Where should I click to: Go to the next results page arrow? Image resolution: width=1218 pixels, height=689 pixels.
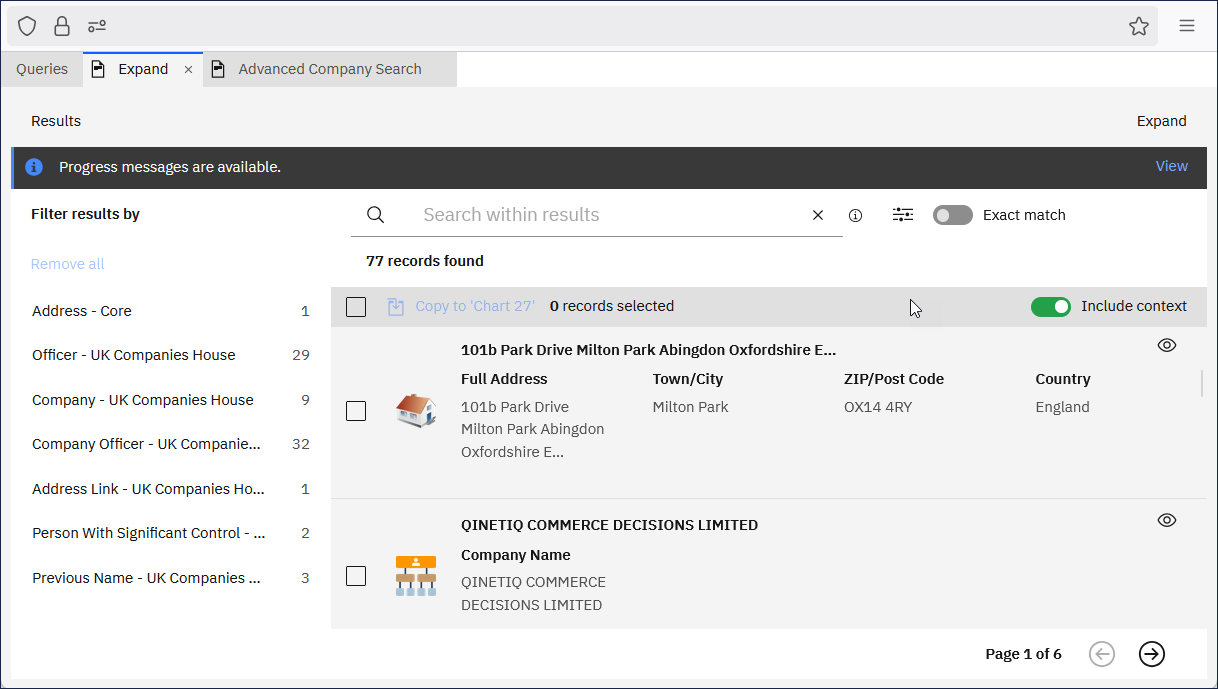coord(1152,654)
